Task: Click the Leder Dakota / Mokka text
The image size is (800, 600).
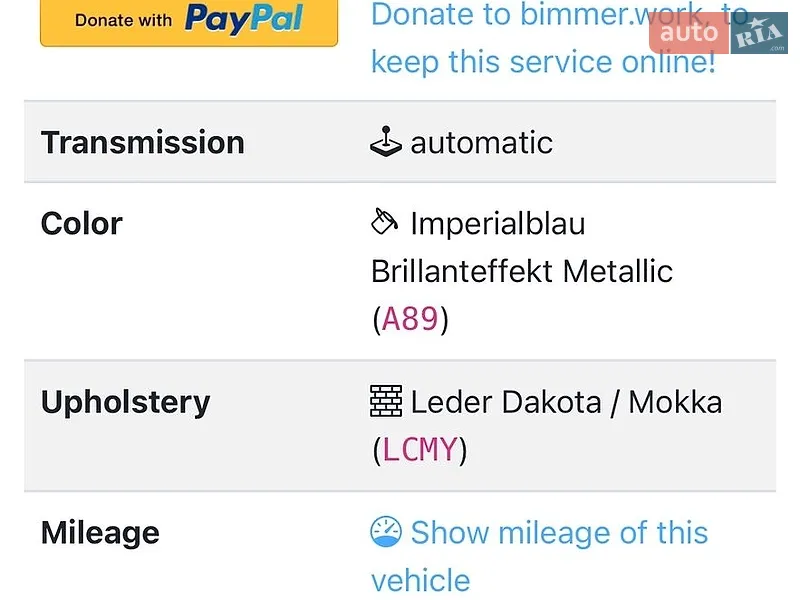Action: click(566, 402)
